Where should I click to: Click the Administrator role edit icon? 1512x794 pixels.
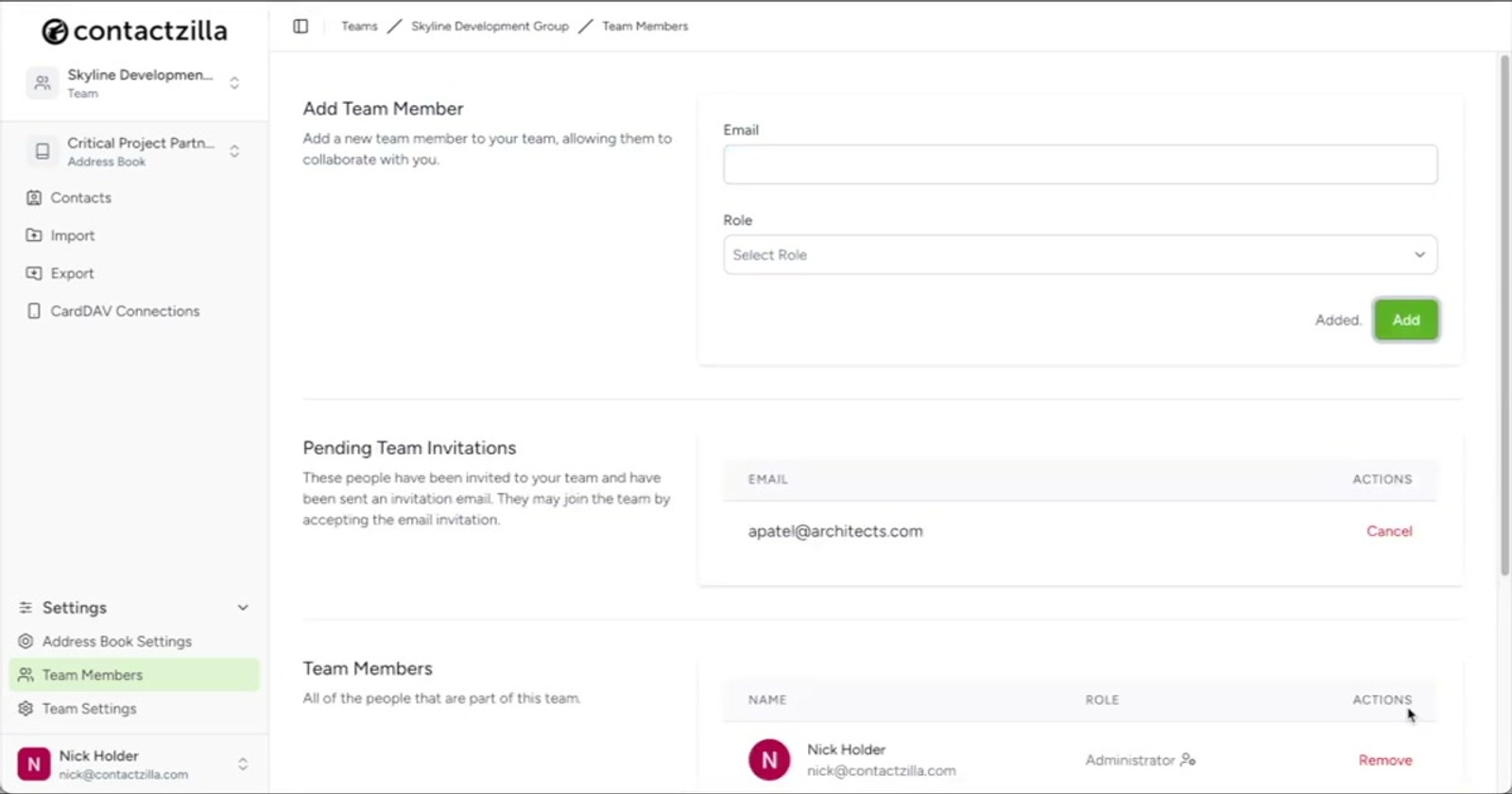(x=1188, y=760)
